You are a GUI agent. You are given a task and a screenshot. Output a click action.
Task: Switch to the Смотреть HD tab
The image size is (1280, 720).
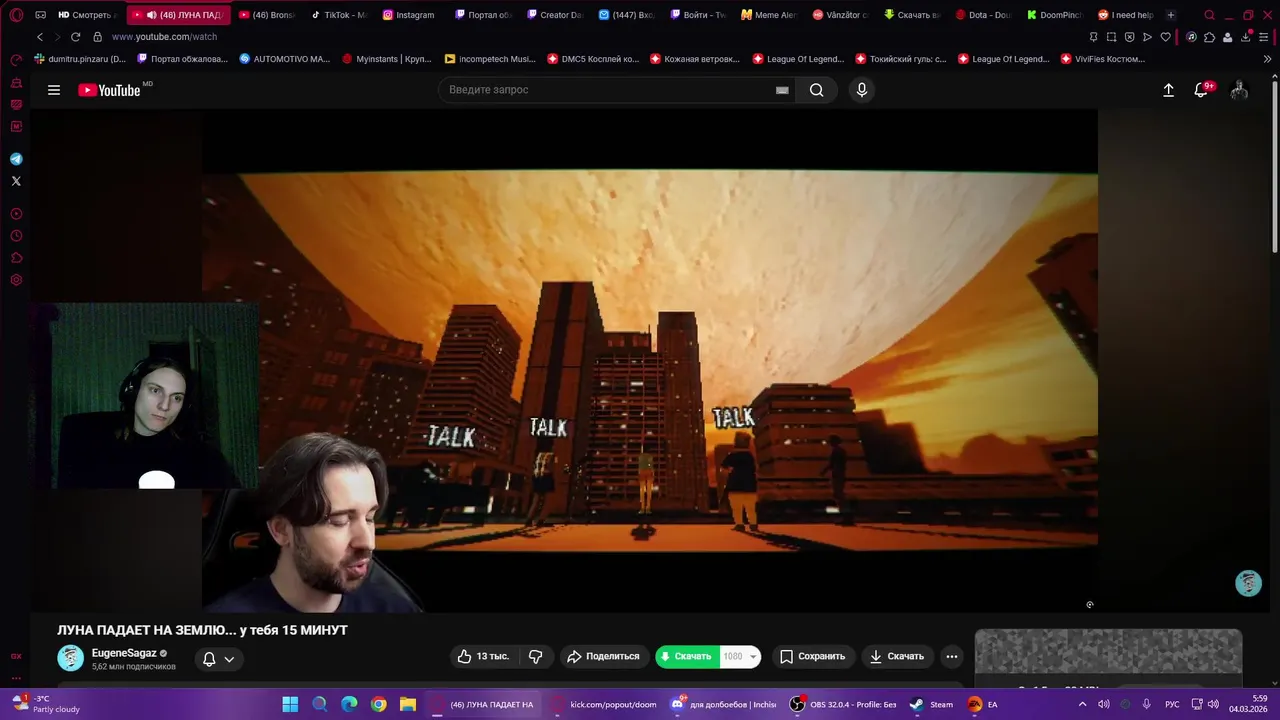pos(88,15)
